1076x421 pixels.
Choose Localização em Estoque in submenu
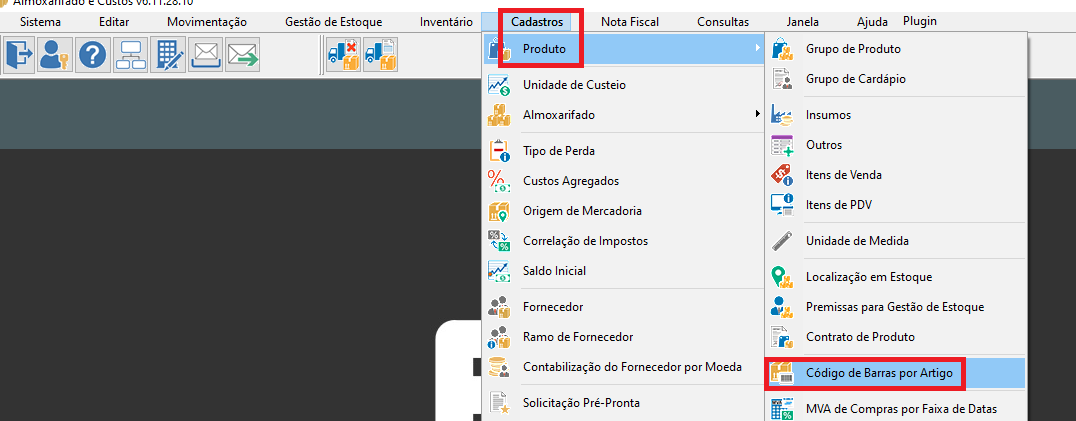pyautogui.click(x=896, y=277)
